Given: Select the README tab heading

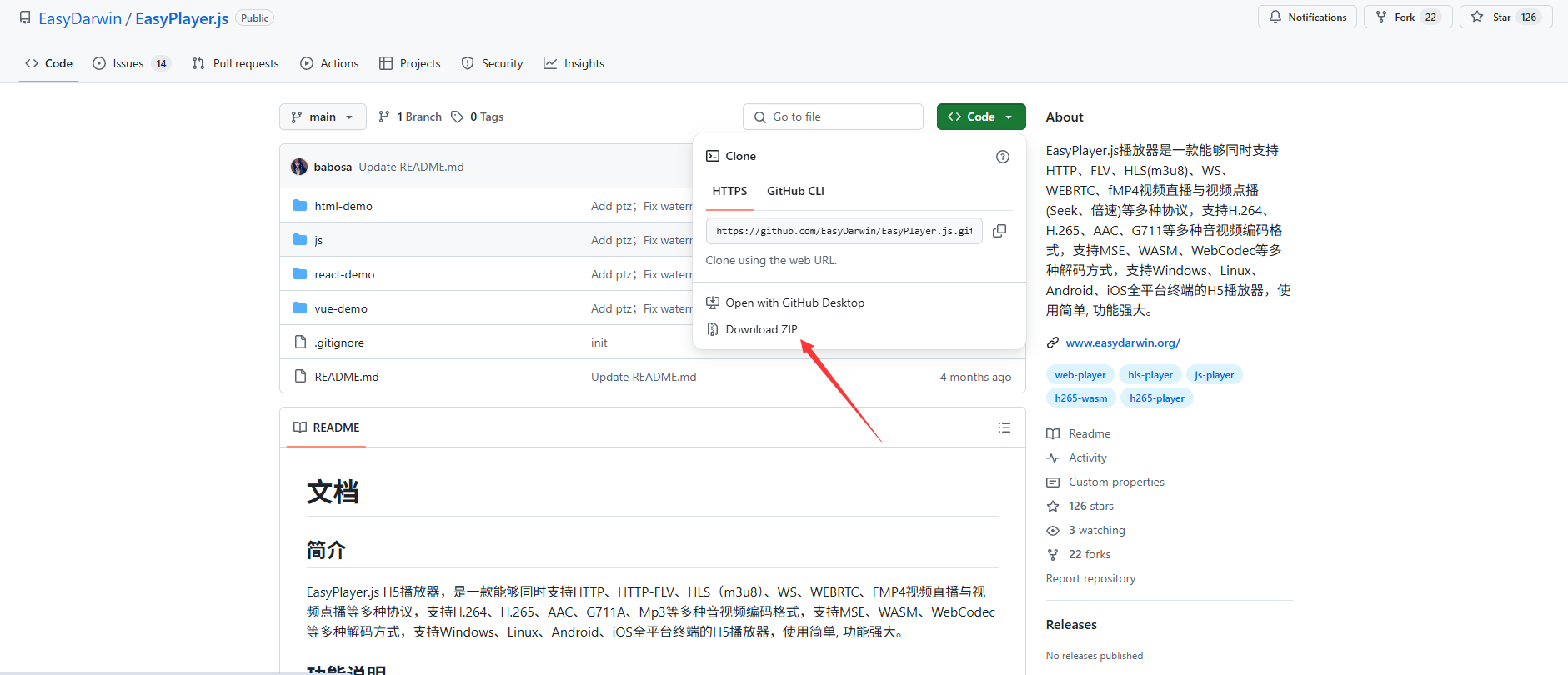Looking at the screenshot, I should click(x=327, y=427).
